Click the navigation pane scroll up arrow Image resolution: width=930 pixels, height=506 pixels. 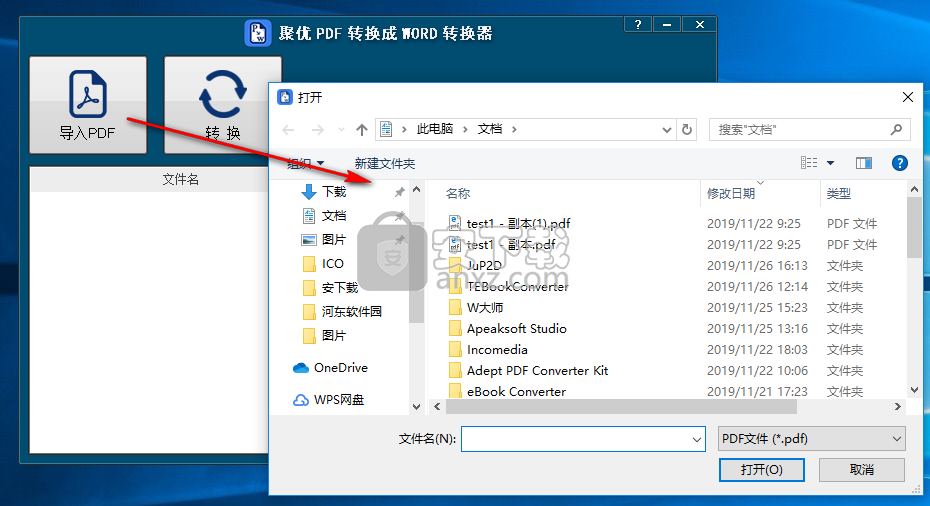click(x=416, y=190)
